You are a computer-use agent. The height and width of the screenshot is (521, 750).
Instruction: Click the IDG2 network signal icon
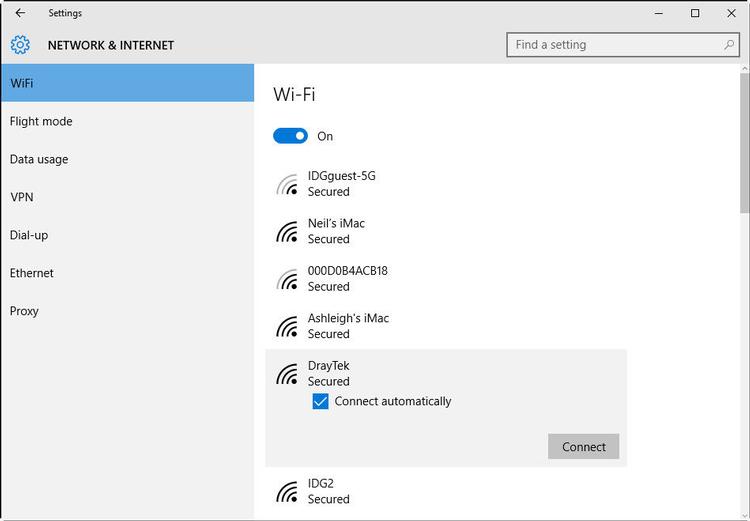(x=288, y=491)
